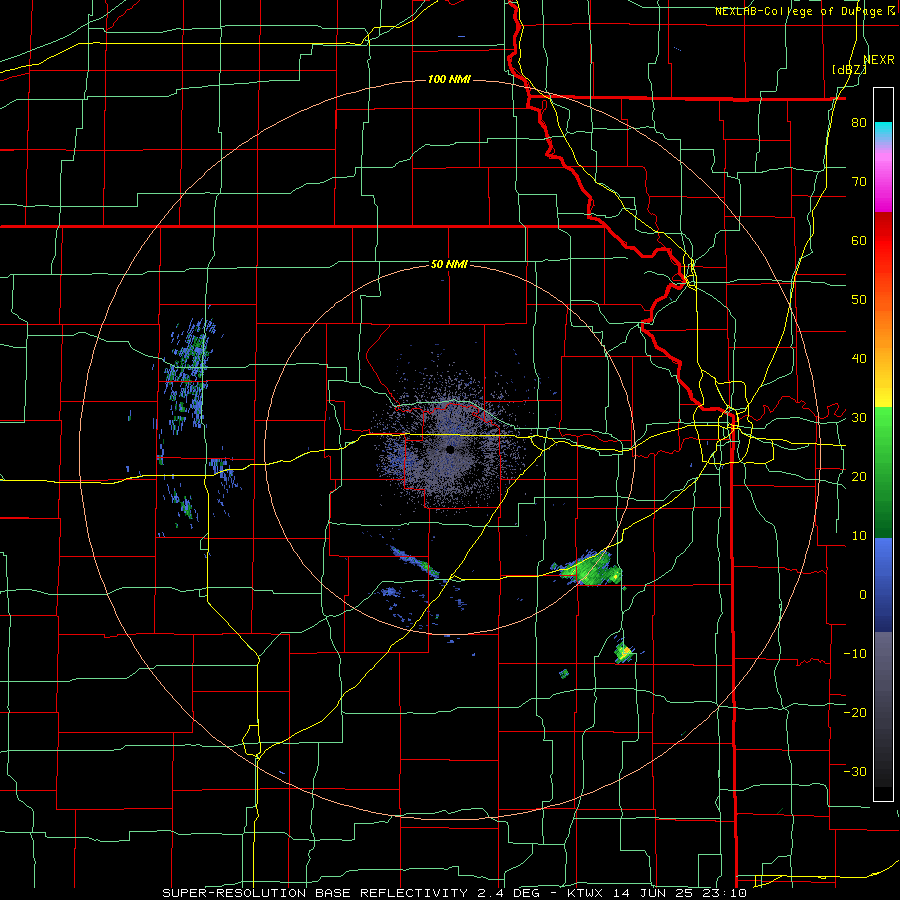Click the 100 NMI range ring label

tap(449, 79)
